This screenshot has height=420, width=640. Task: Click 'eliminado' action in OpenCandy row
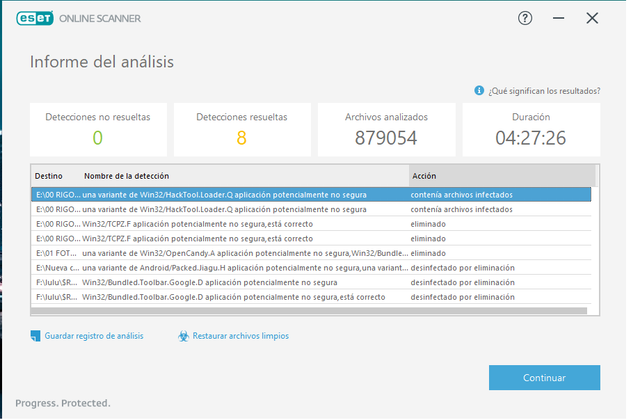coord(428,253)
